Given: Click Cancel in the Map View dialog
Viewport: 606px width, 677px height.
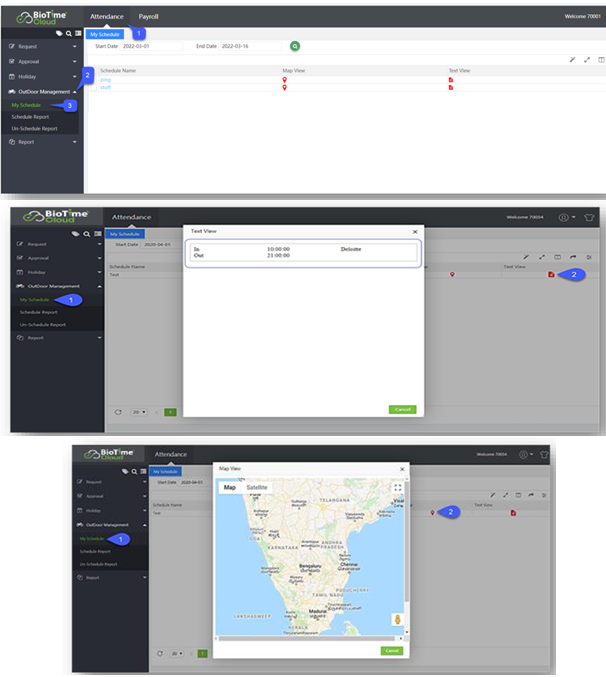Looking at the screenshot, I should (x=393, y=650).
